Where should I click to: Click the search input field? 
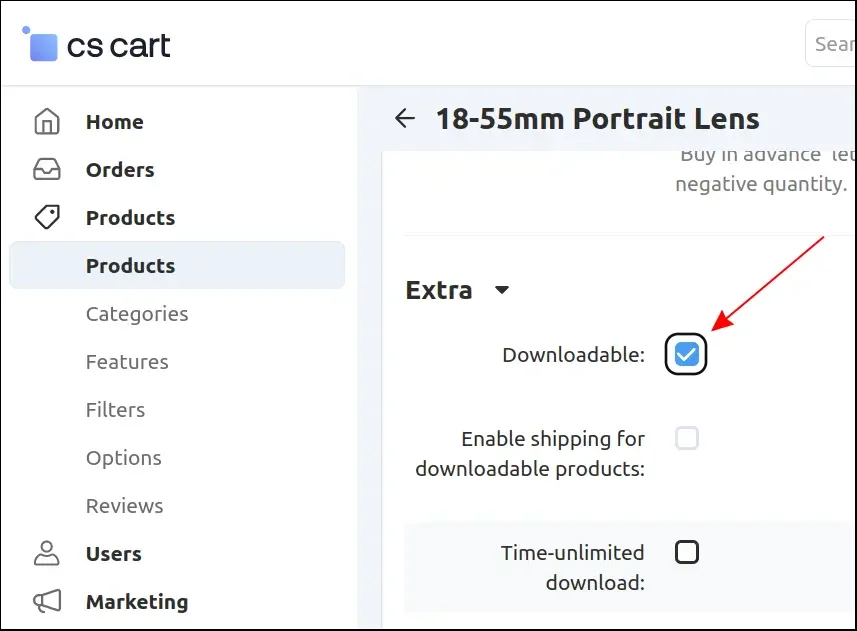pyautogui.click(x=832, y=44)
